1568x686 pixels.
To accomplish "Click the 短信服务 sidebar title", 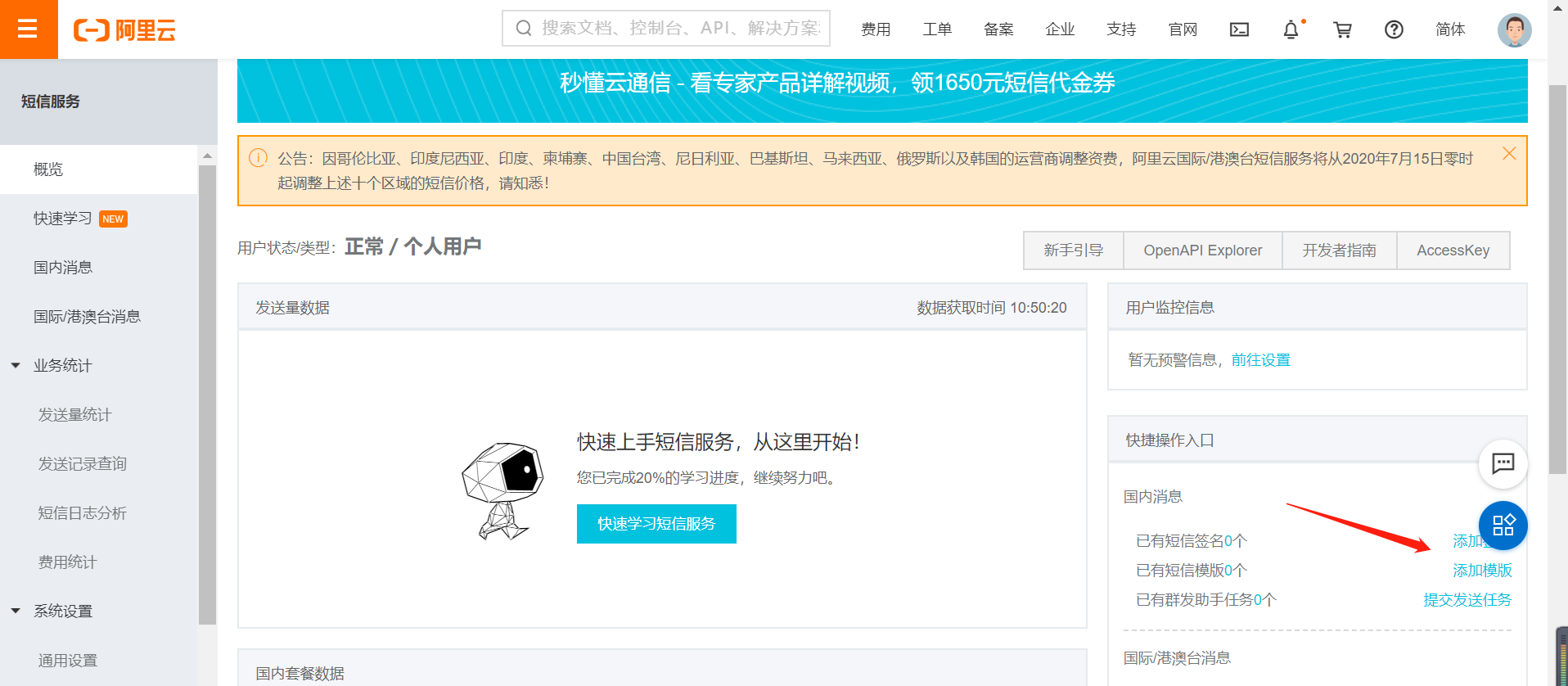I will [x=51, y=102].
